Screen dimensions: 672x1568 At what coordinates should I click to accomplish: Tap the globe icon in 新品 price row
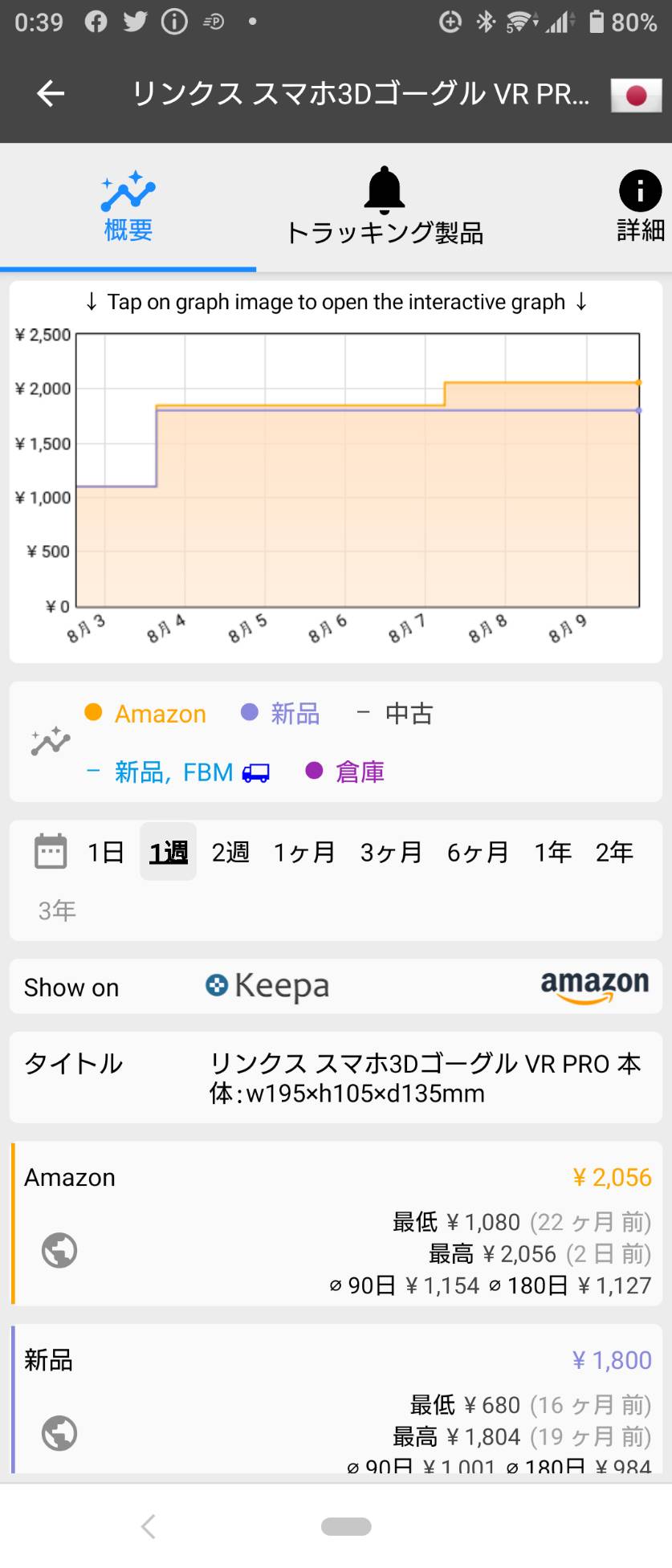pos(59,1433)
